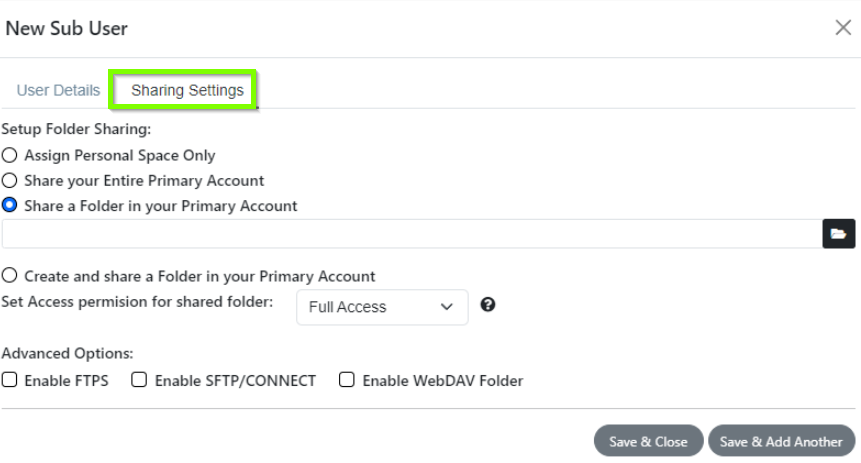Switch to the User Details tab
The width and height of the screenshot is (861, 463).
(58, 90)
